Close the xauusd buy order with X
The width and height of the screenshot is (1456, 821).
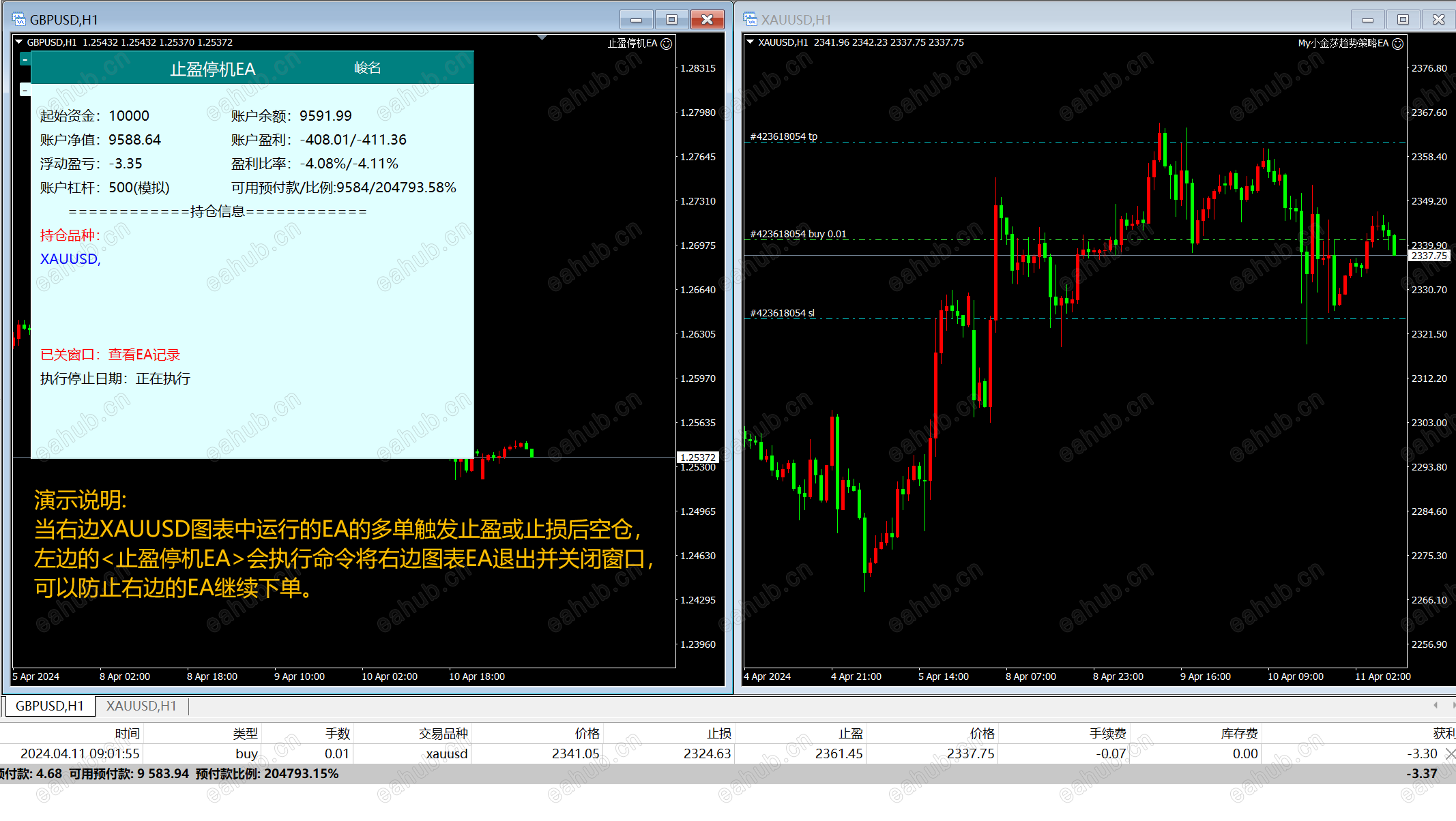[x=1450, y=753]
